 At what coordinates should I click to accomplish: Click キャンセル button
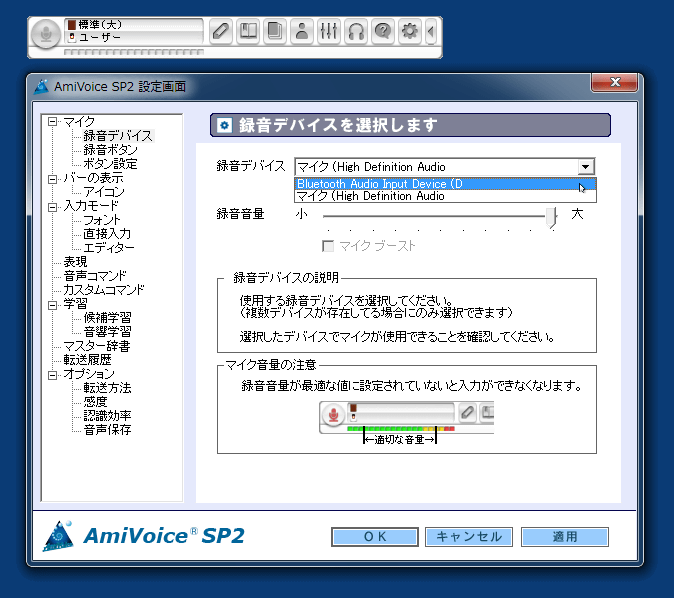click(469, 537)
